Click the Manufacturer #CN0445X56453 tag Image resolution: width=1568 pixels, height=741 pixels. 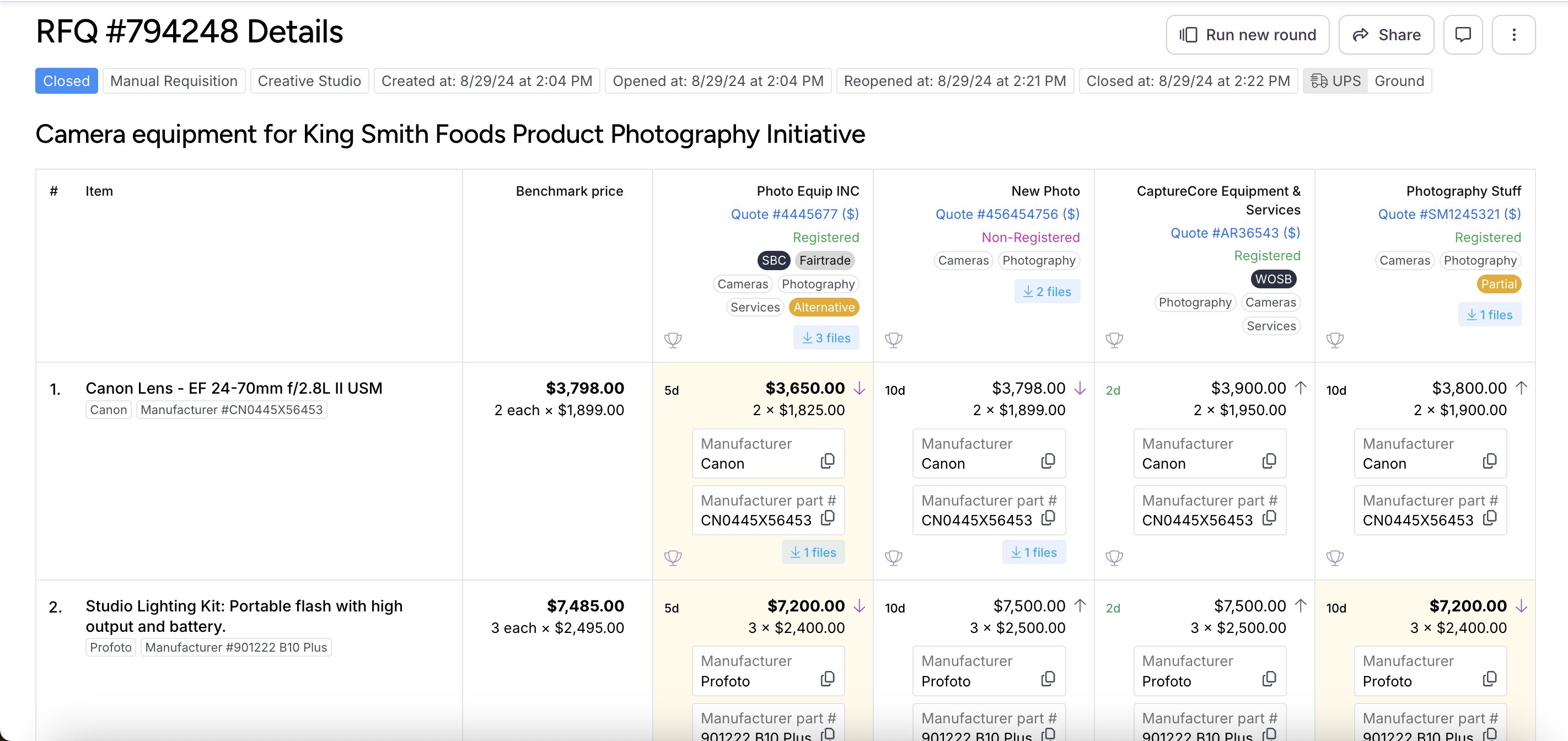tap(232, 409)
